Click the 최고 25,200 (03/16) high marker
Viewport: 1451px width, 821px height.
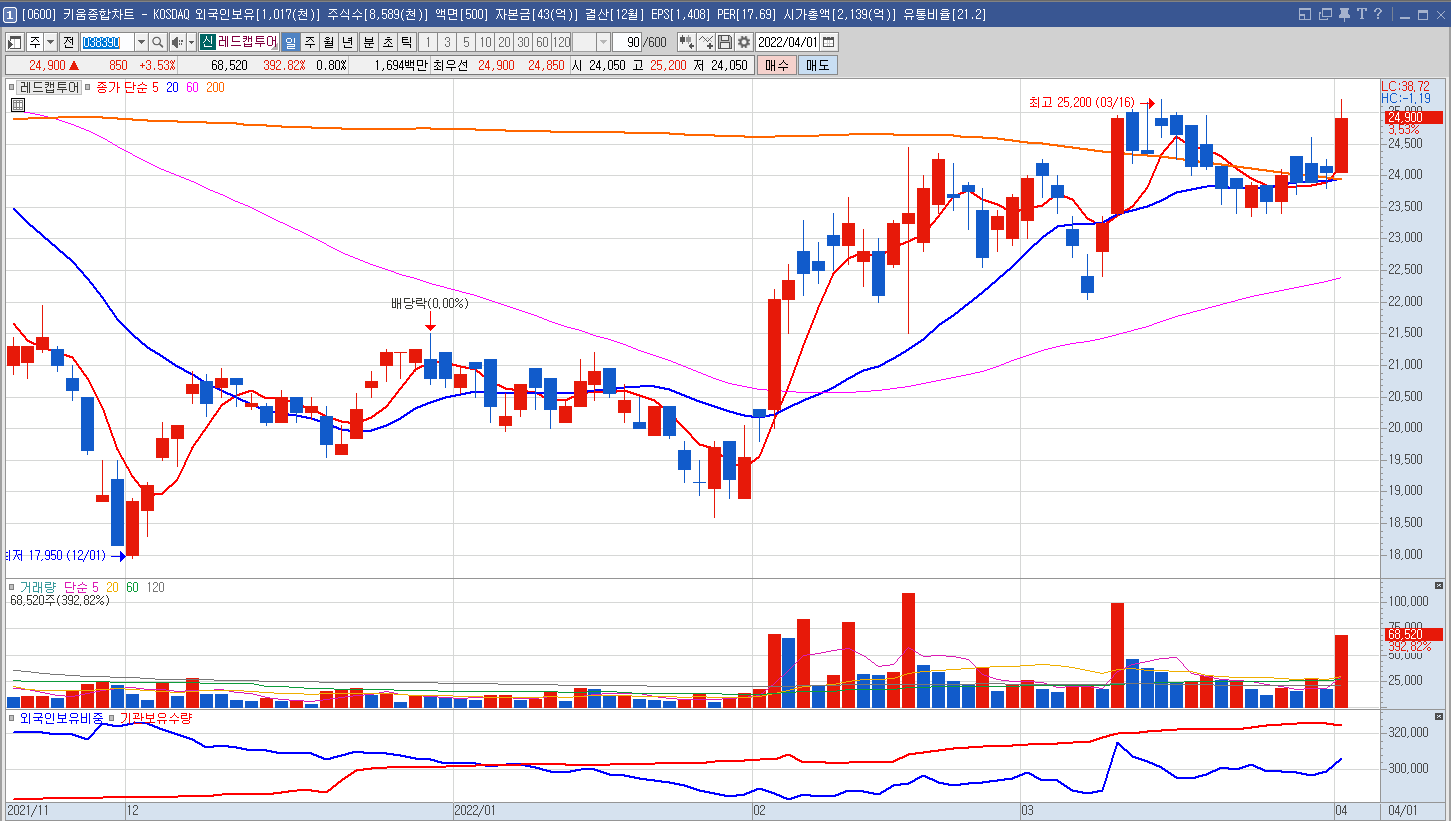1082,102
